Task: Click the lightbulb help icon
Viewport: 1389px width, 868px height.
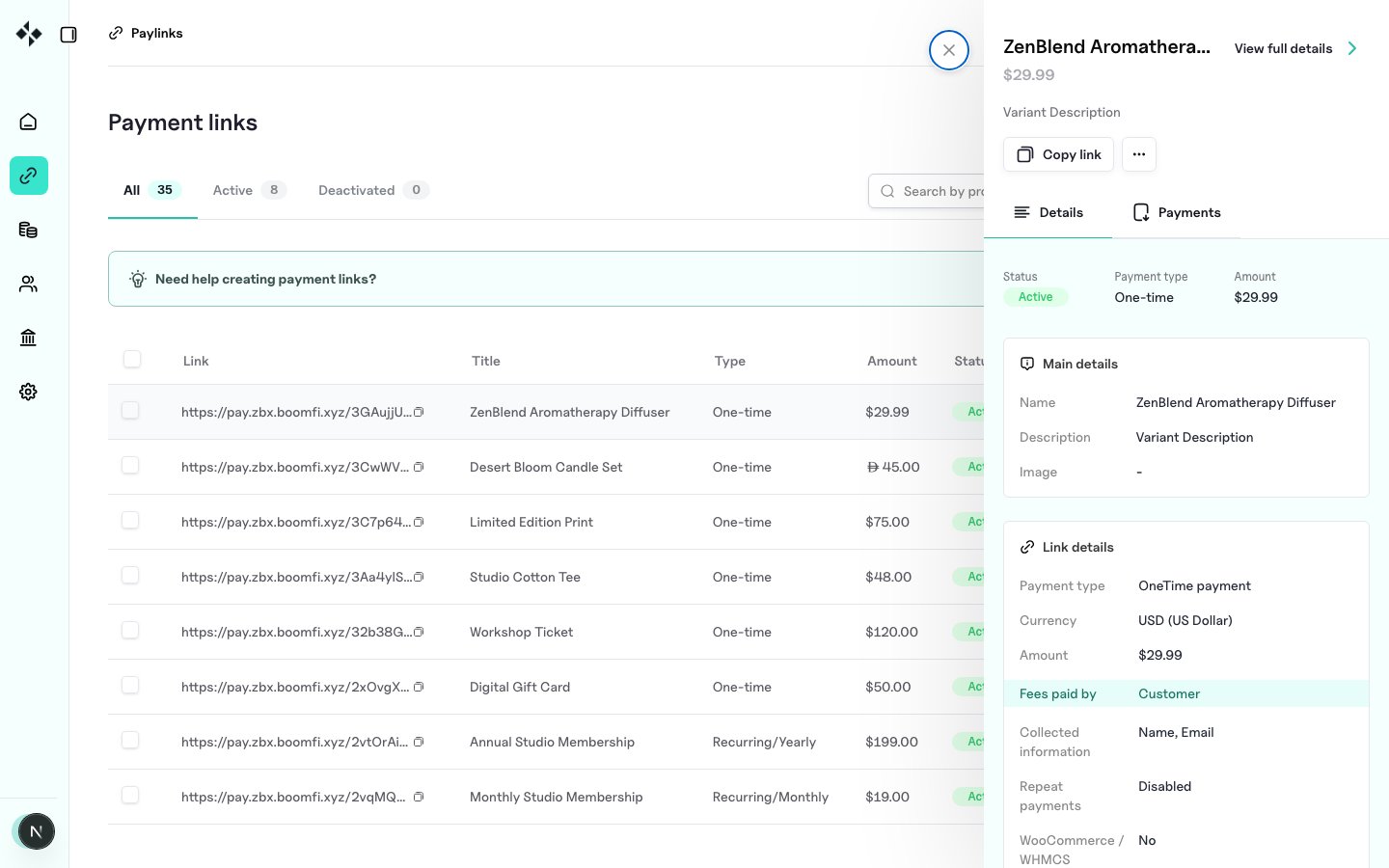Action: 138,279
